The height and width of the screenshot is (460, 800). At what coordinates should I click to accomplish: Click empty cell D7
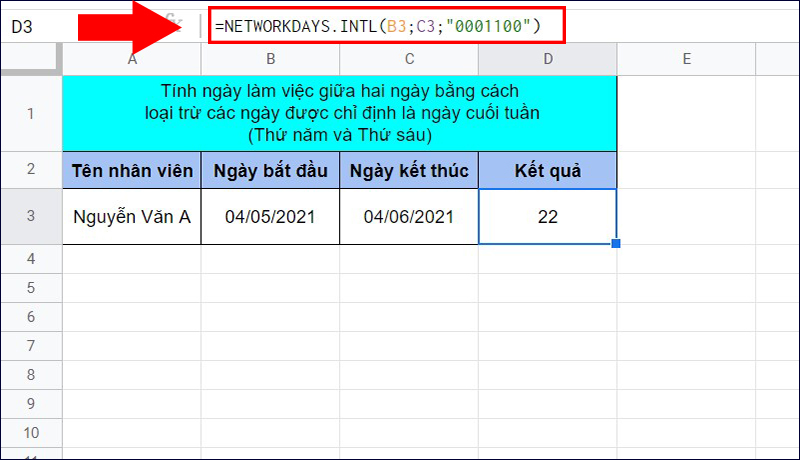pos(548,346)
